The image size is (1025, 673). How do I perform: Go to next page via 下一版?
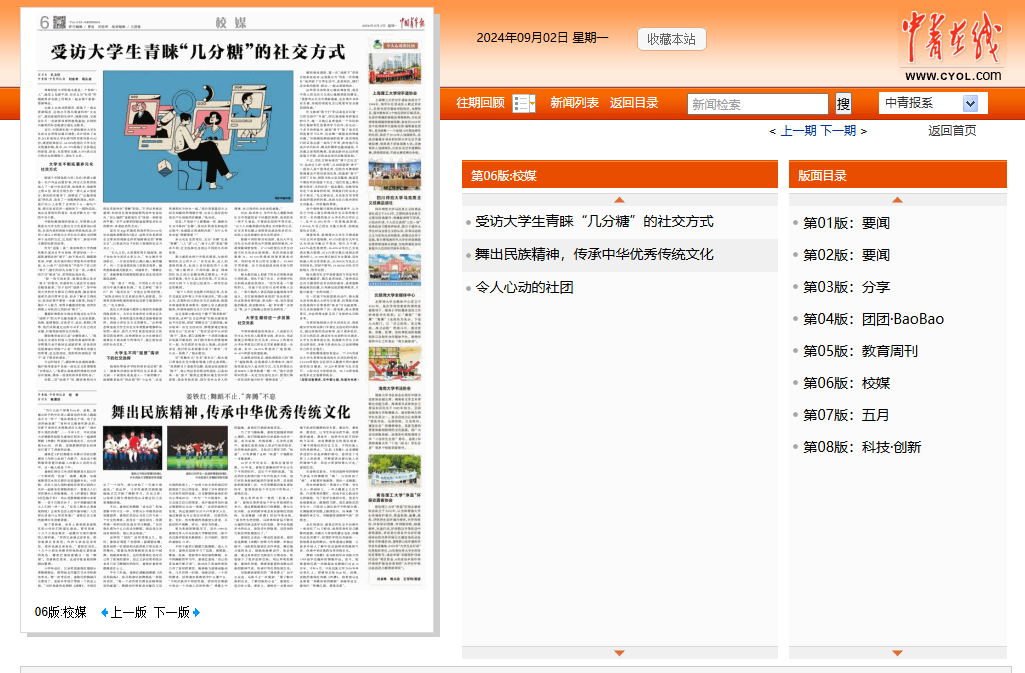click(x=171, y=612)
